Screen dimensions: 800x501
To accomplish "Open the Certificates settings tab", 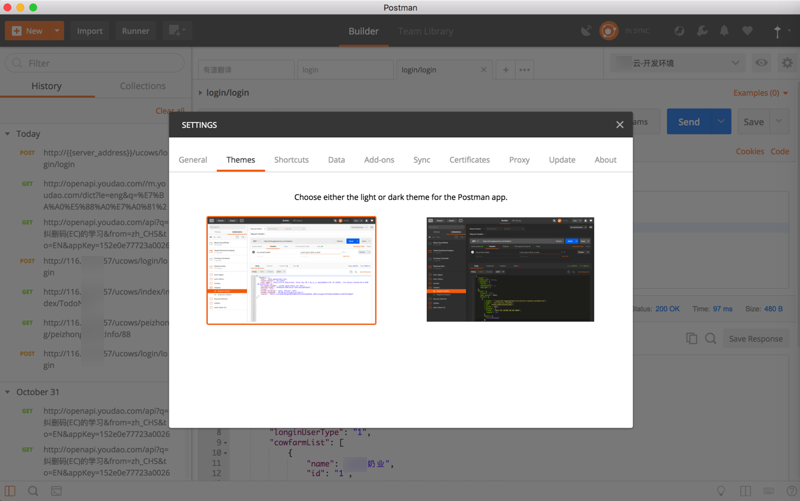I will [x=469, y=160].
